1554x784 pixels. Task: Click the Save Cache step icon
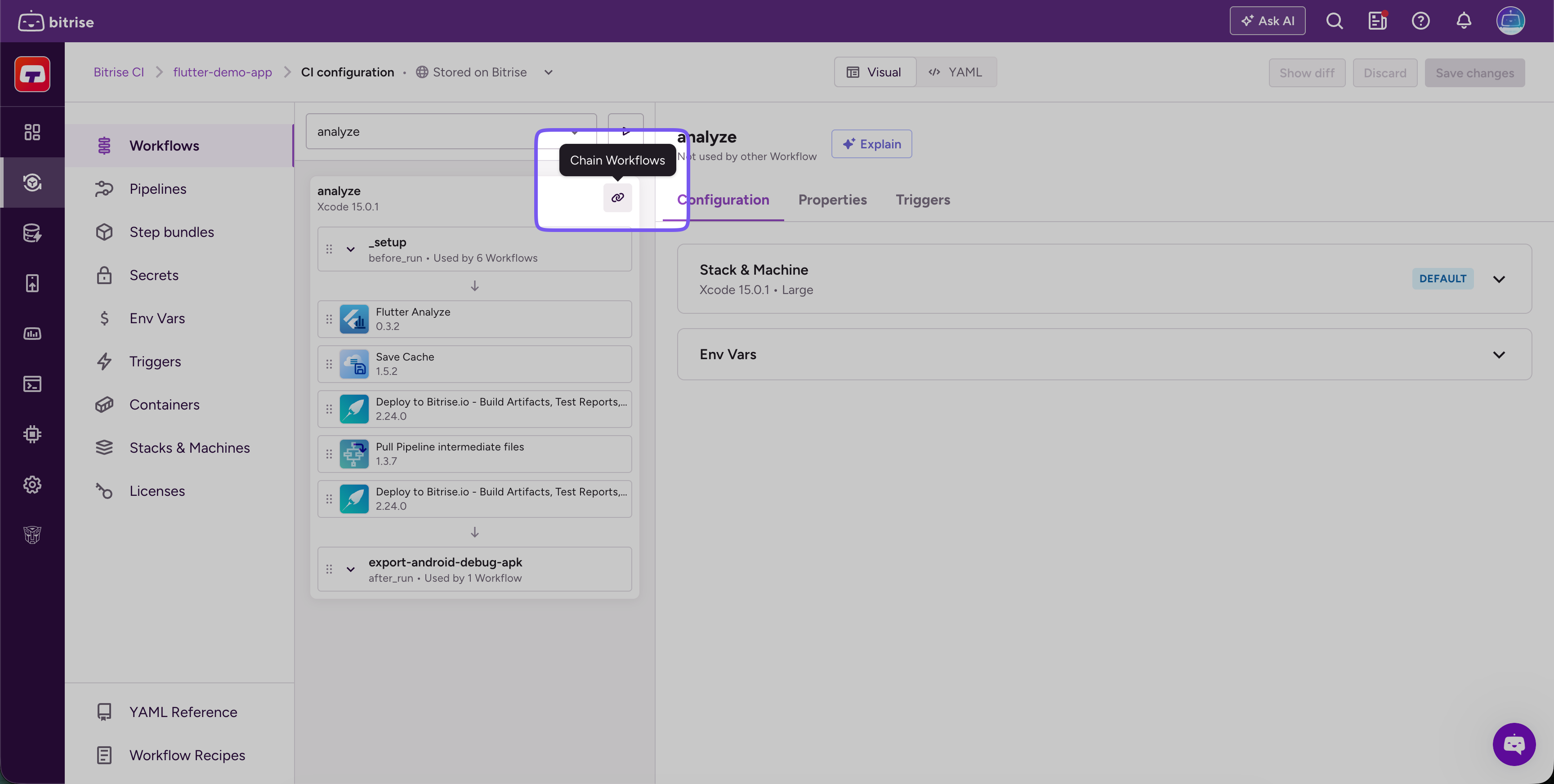click(354, 364)
